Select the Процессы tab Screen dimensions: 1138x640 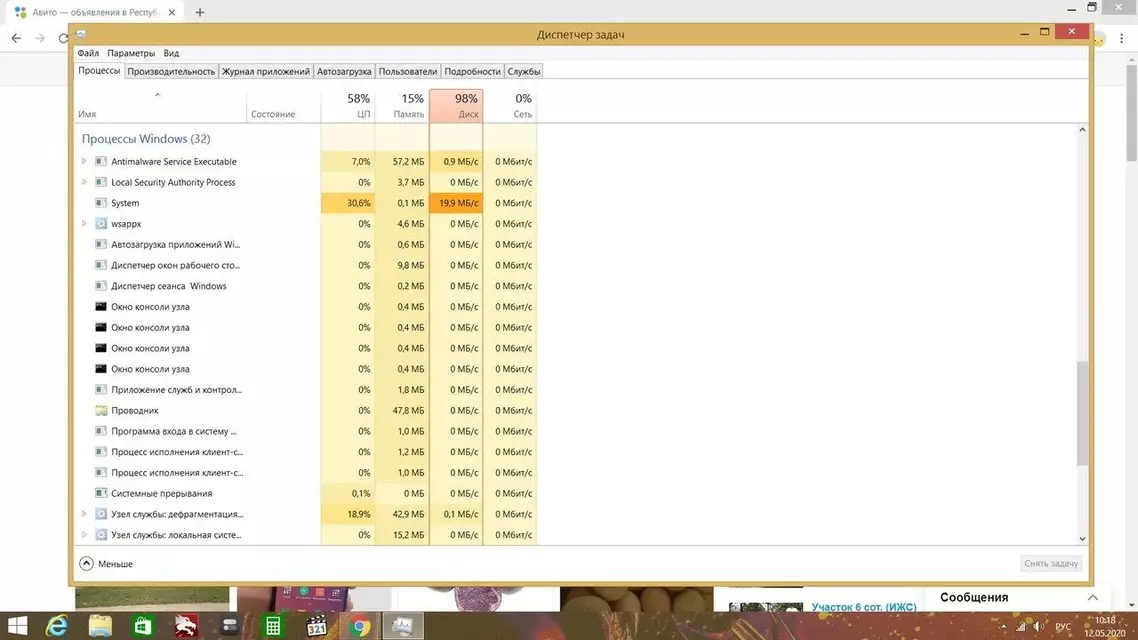[99, 70]
